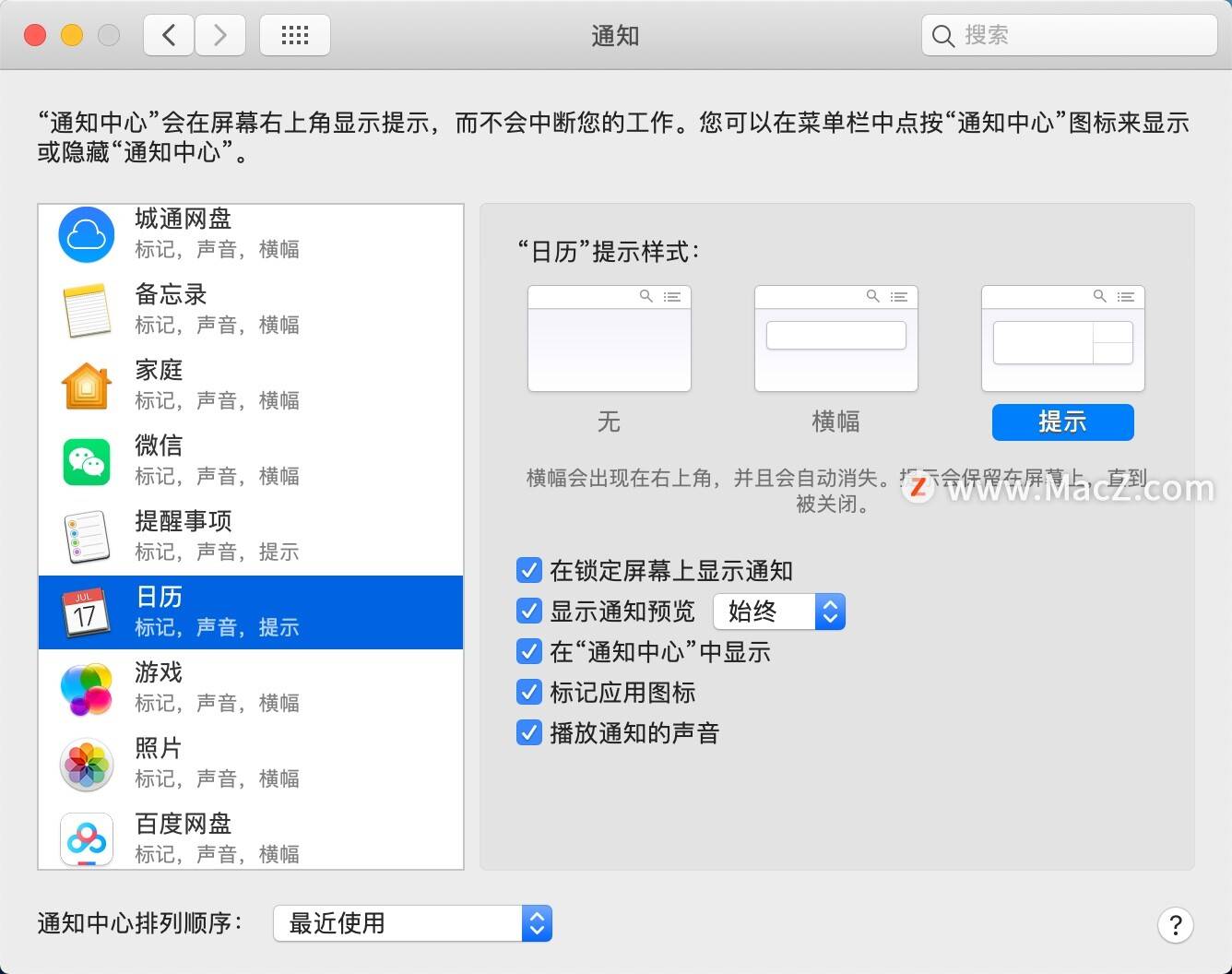This screenshot has height=974, width=1232.
Task: Click the 无 style label
Action: [610, 422]
